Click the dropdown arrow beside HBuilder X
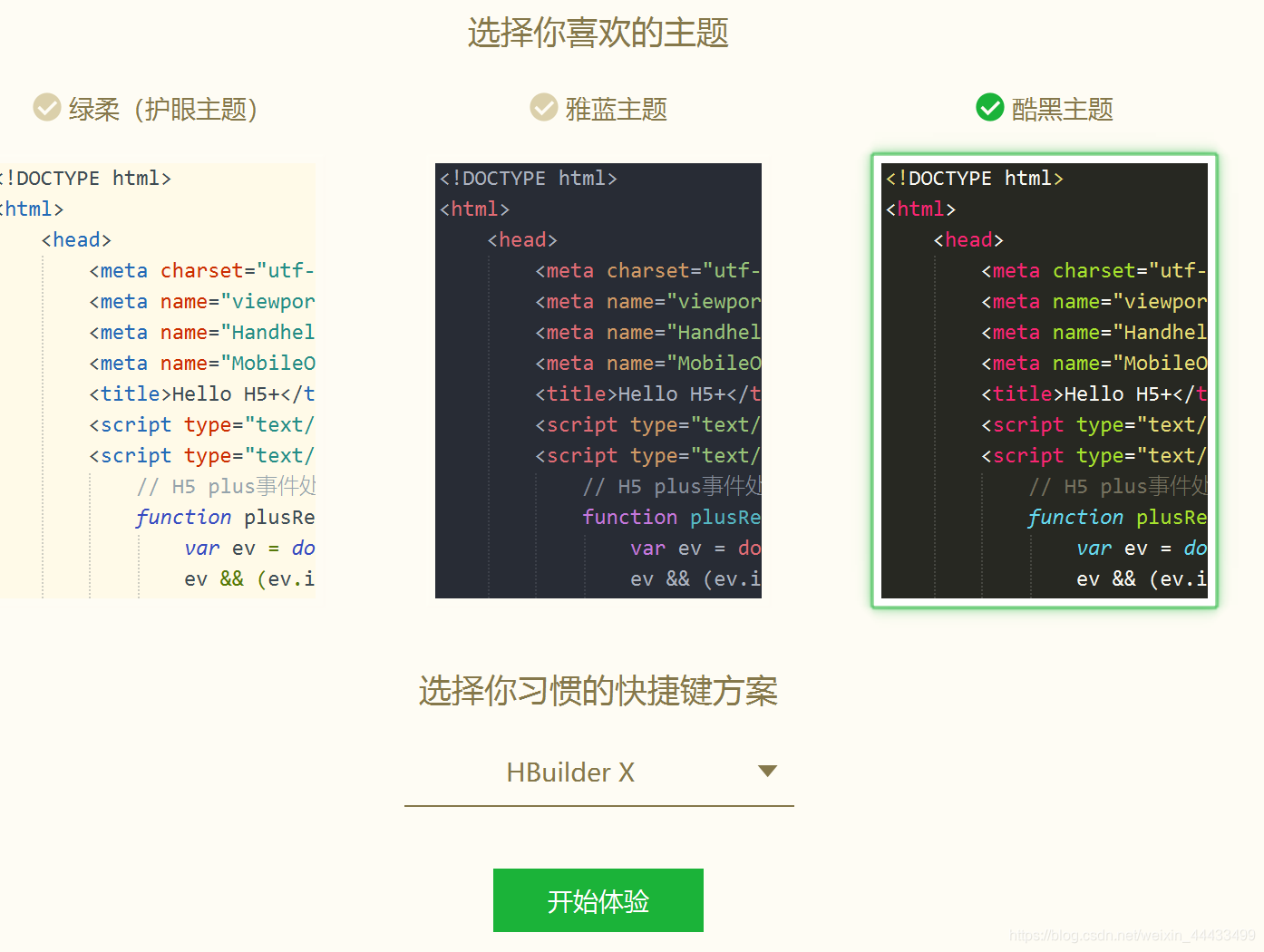This screenshot has width=1264, height=952. coord(767,771)
